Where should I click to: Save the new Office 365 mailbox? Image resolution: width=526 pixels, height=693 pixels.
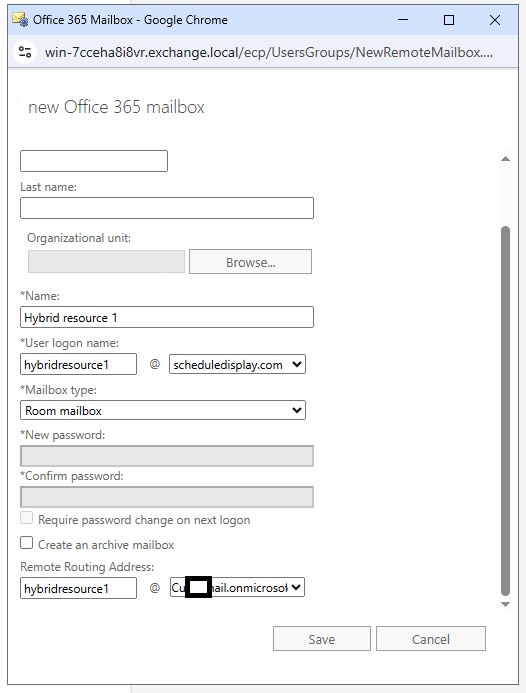[322, 639]
